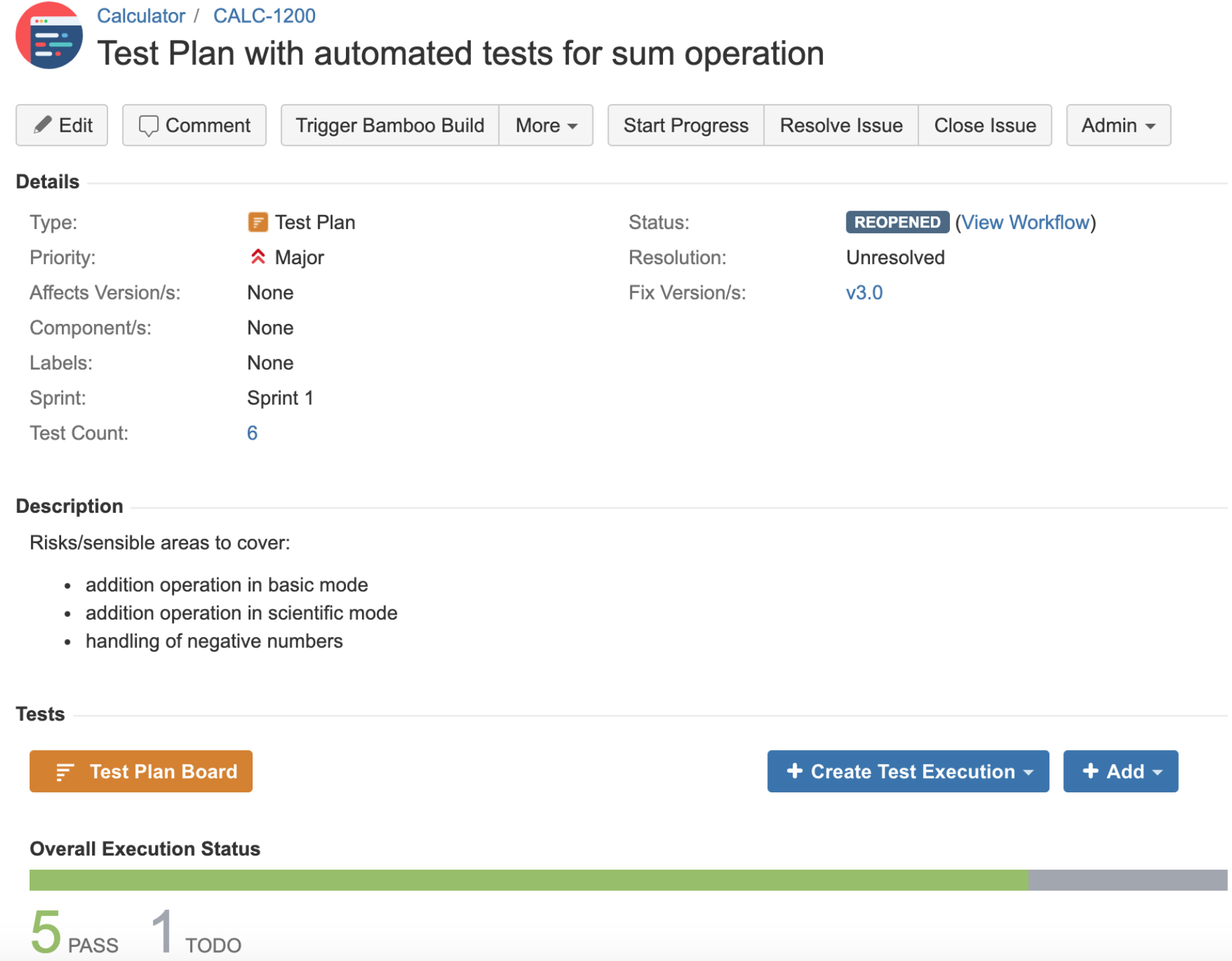Open the Add dropdown arrow

[x=1157, y=772]
